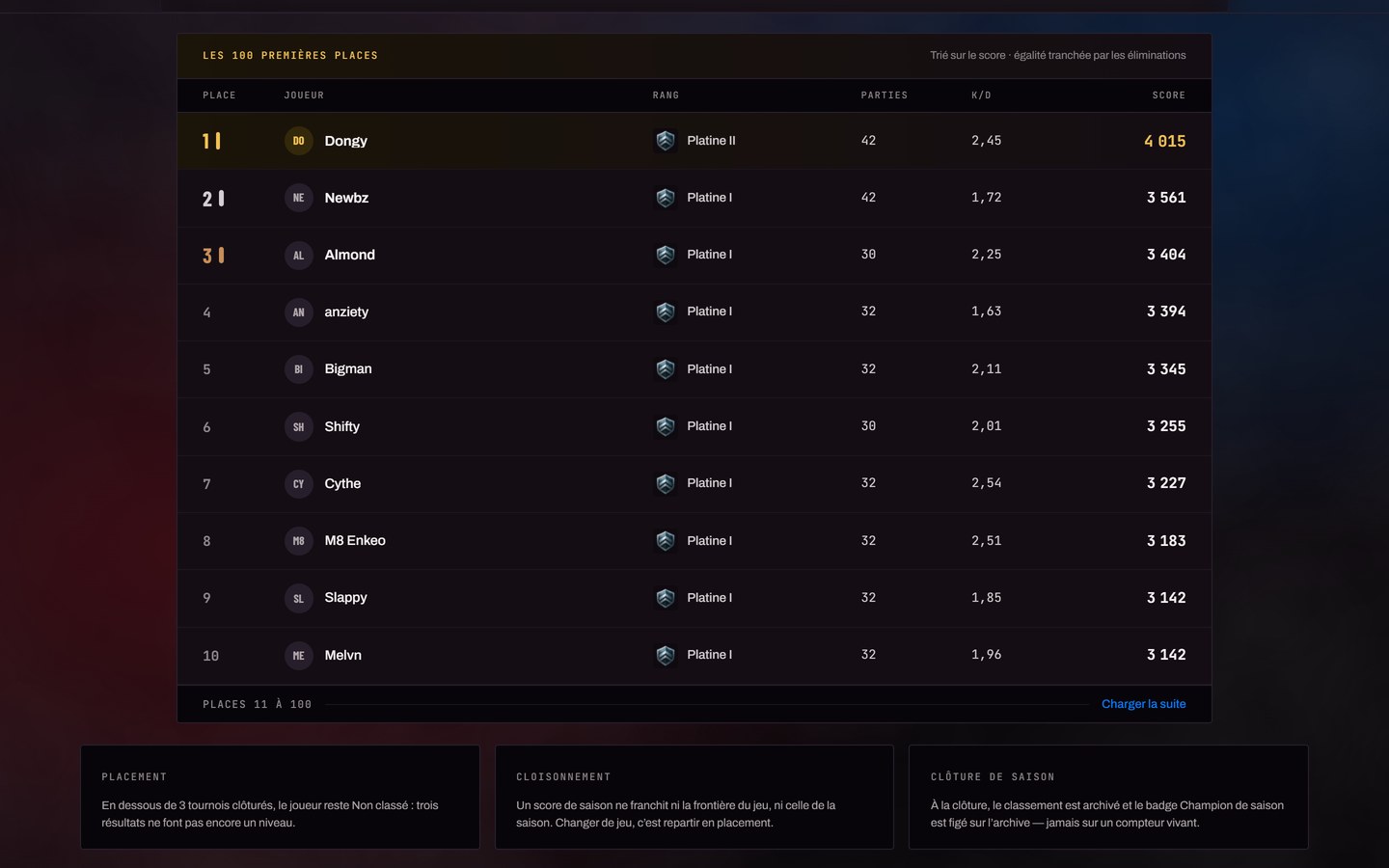Select Almond's score 3 404
The height and width of the screenshot is (868, 1389).
[1166, 255]
